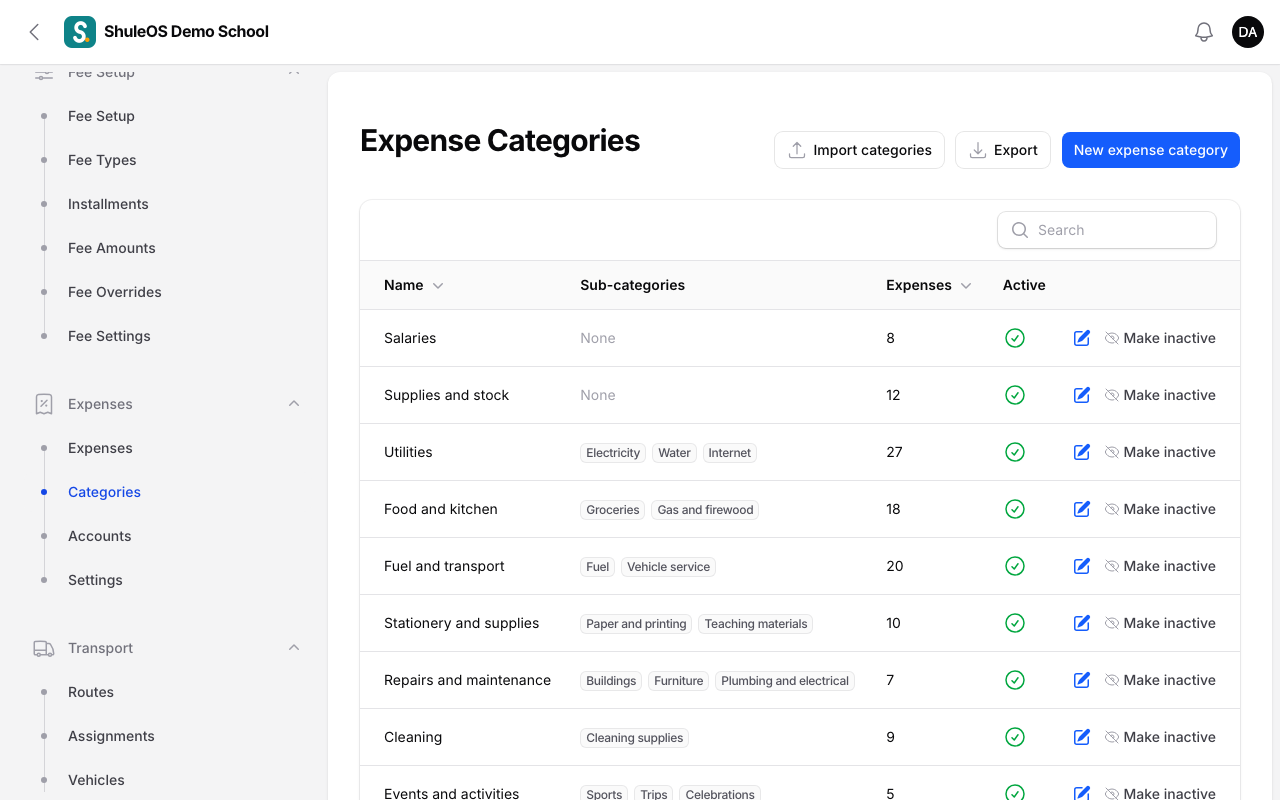The image size is (1280, 800).
Task: Edit the Fuel and transport category
Action: 1081,566
